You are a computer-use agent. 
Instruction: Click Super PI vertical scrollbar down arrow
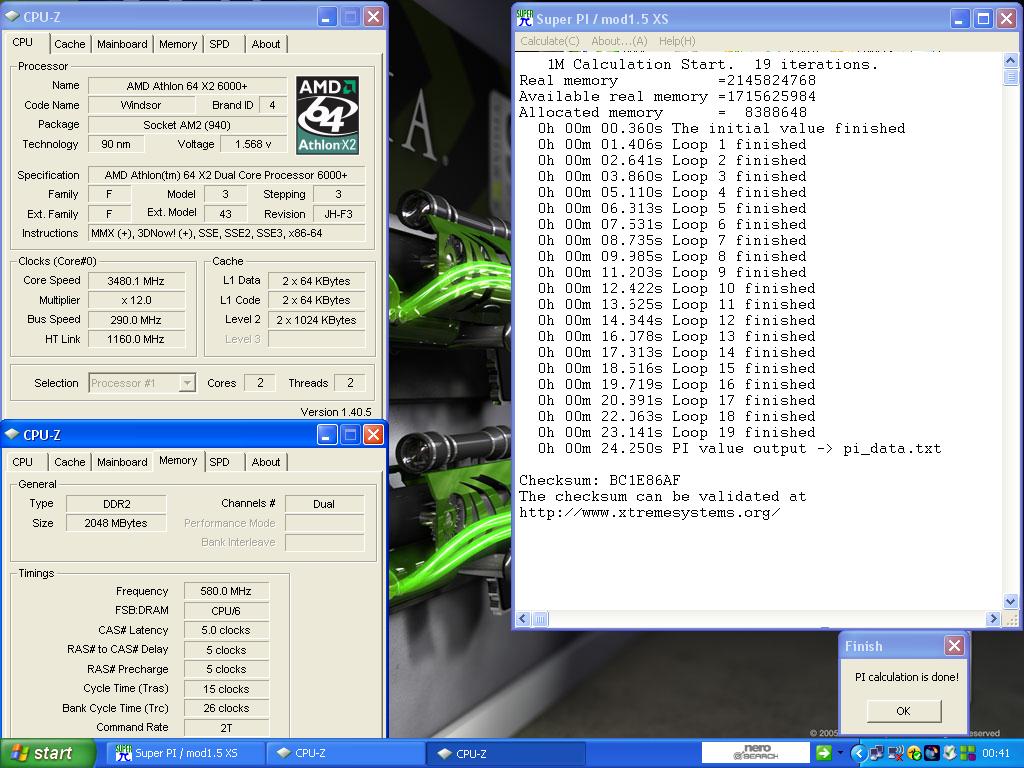(x=1010, y=601)
